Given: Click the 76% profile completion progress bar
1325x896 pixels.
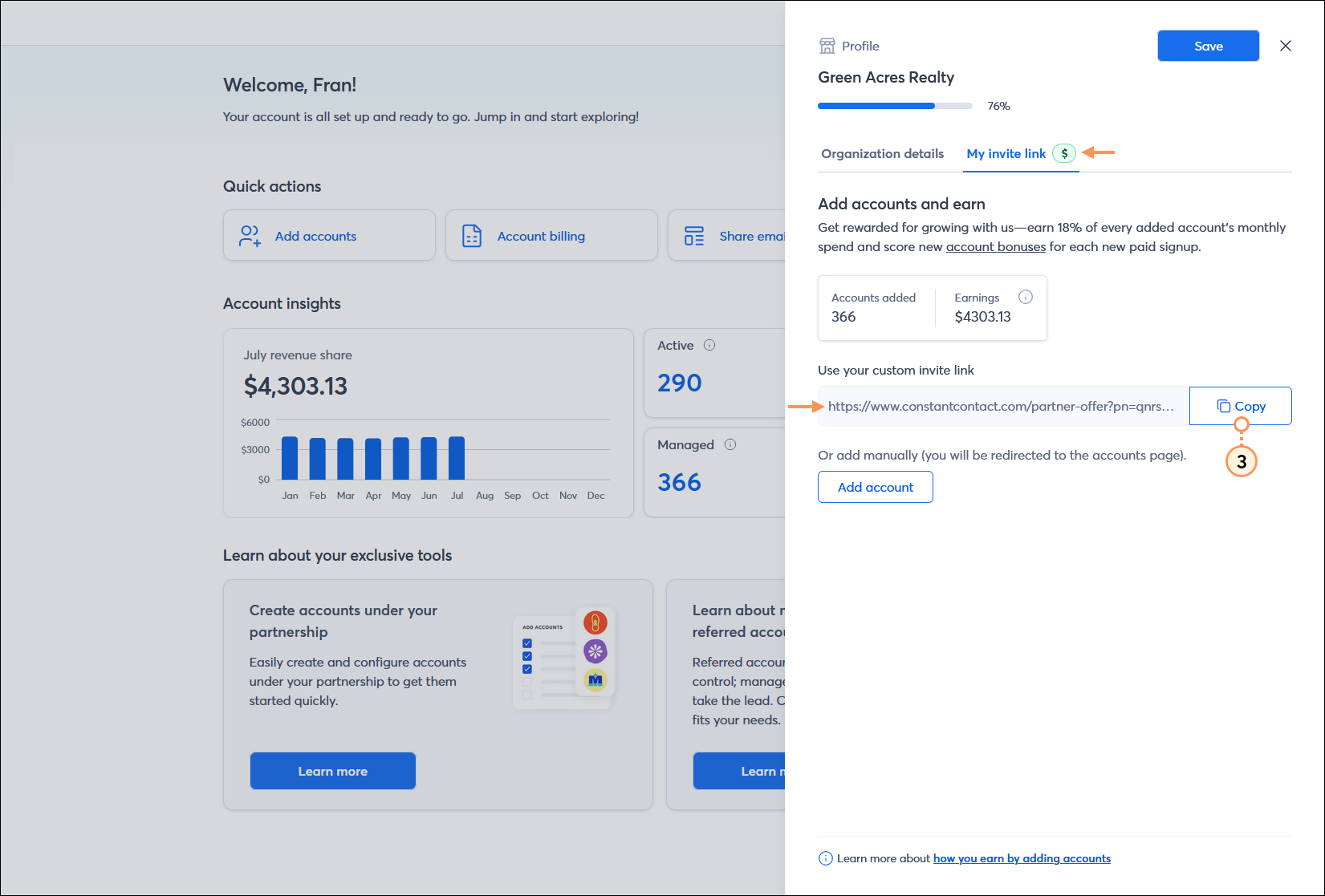Looking at the screenshot, I should [894, 106].
